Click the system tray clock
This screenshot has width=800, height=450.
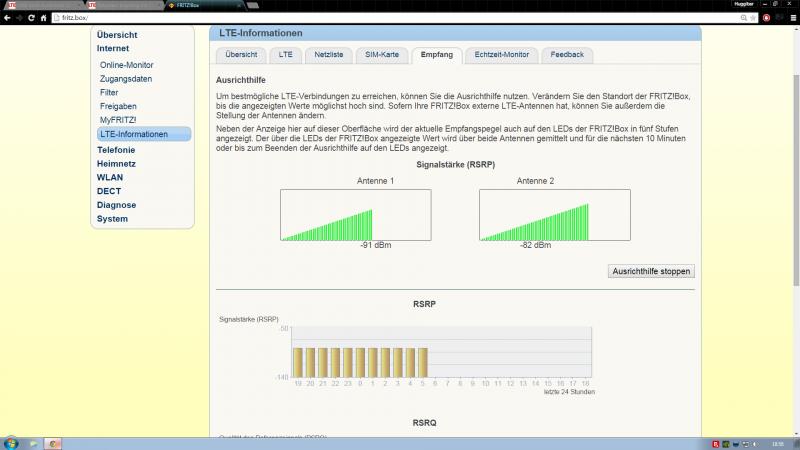[x=778, y=444]
